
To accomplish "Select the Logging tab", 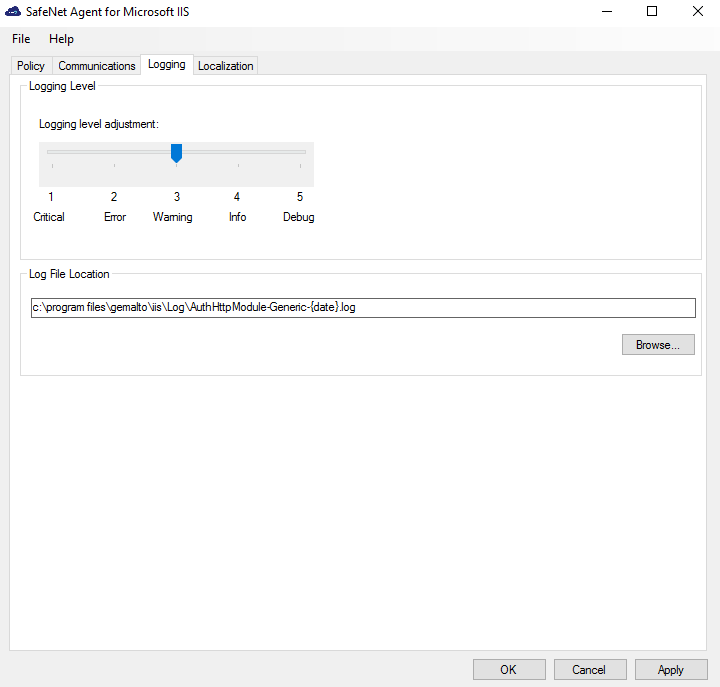I will pos(167,64).
